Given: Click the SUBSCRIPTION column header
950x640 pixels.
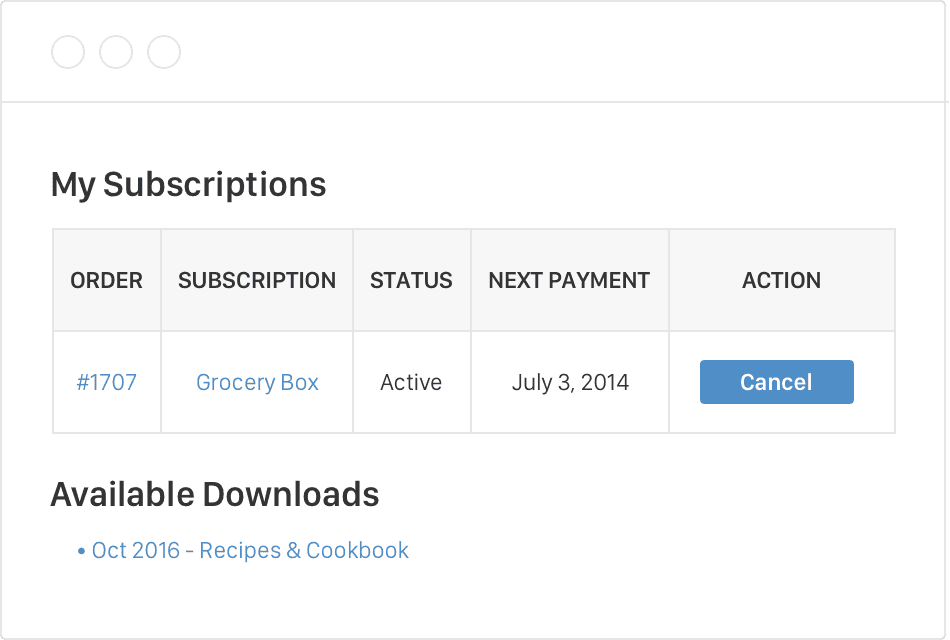Looking at the screenshot, I should click(257, 281).
